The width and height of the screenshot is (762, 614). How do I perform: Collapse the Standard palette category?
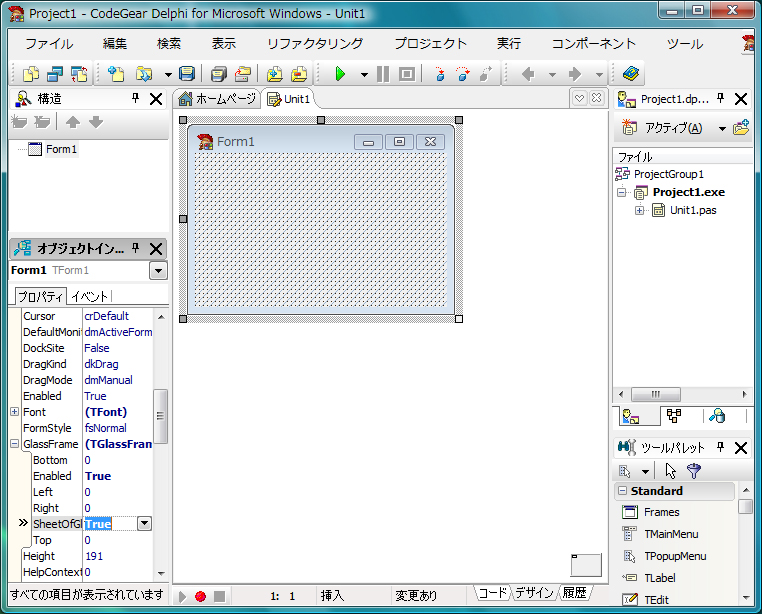pos(622,491)
